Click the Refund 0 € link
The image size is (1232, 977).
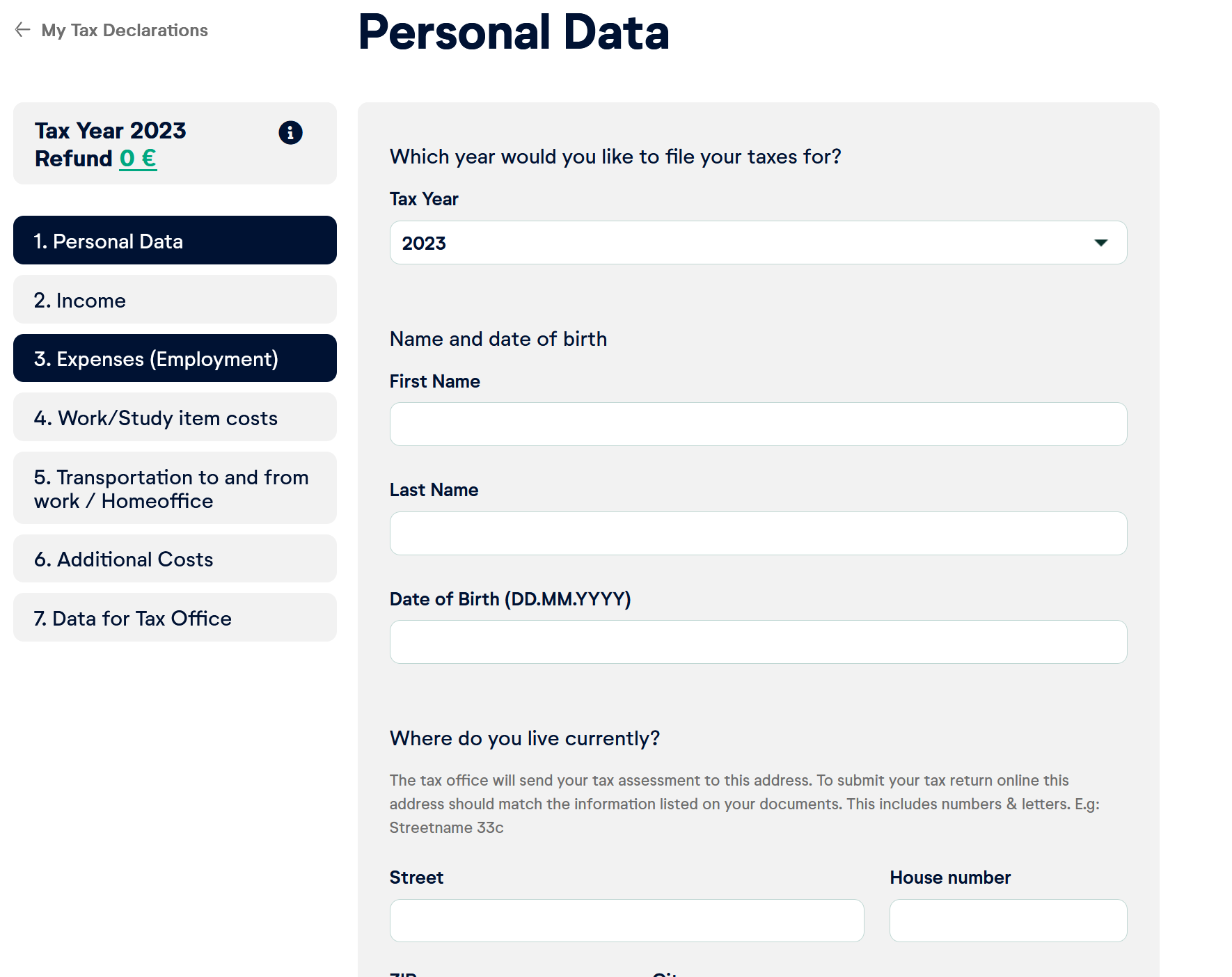click(x=138, y=159)
